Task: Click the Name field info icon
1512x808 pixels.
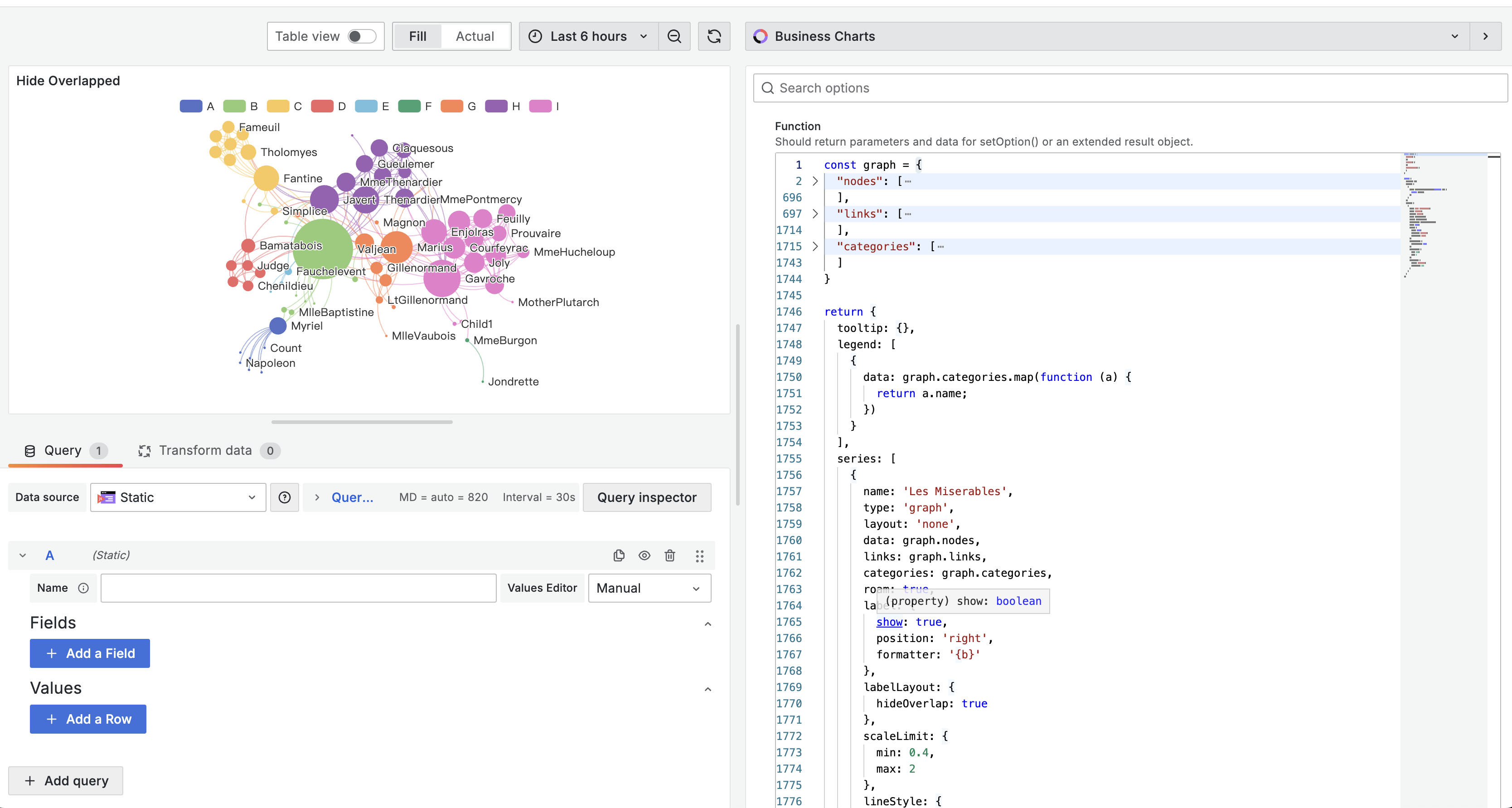Action: [83, 588]
